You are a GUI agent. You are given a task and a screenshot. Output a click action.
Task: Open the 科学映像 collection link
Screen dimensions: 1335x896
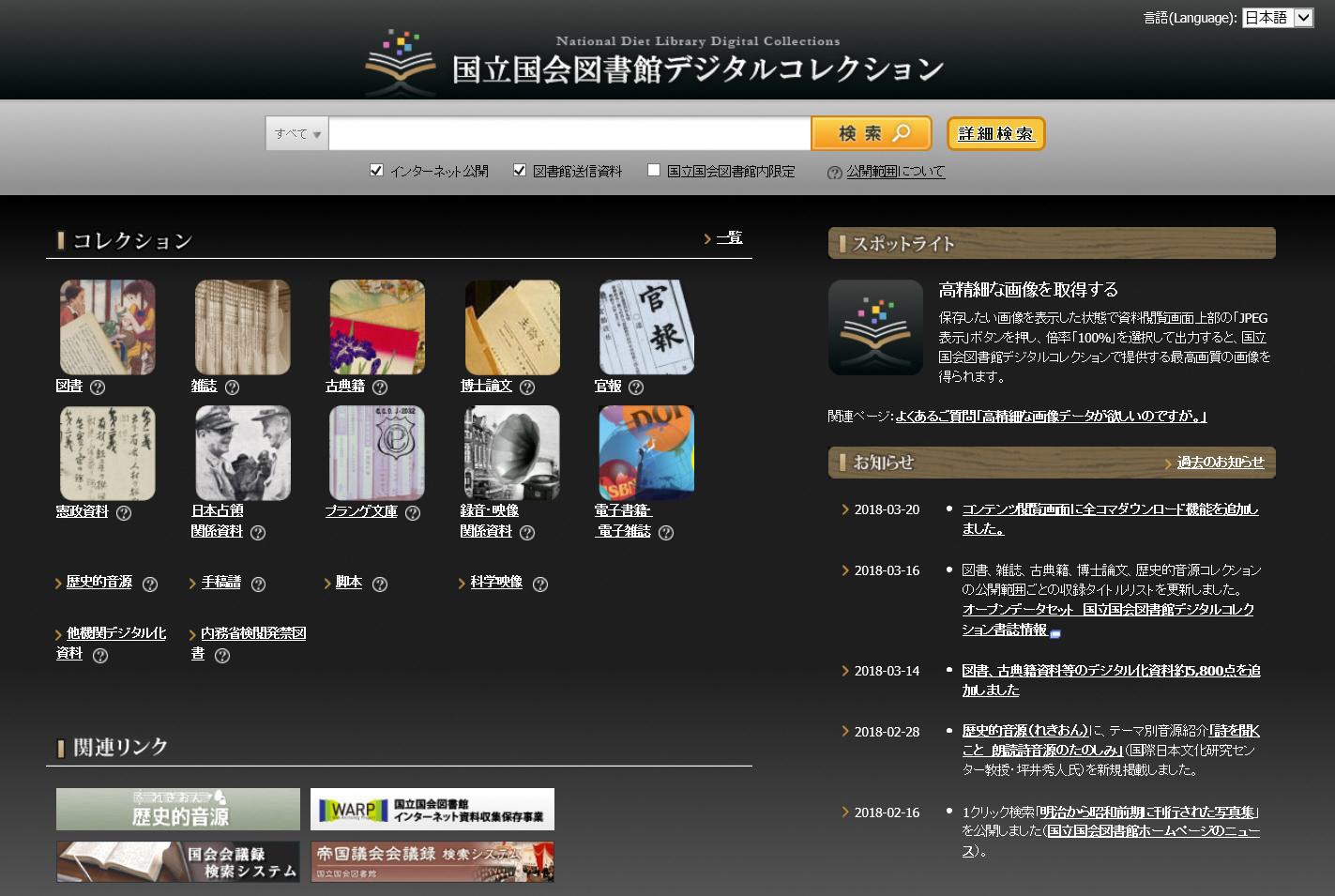coord(496,582)
